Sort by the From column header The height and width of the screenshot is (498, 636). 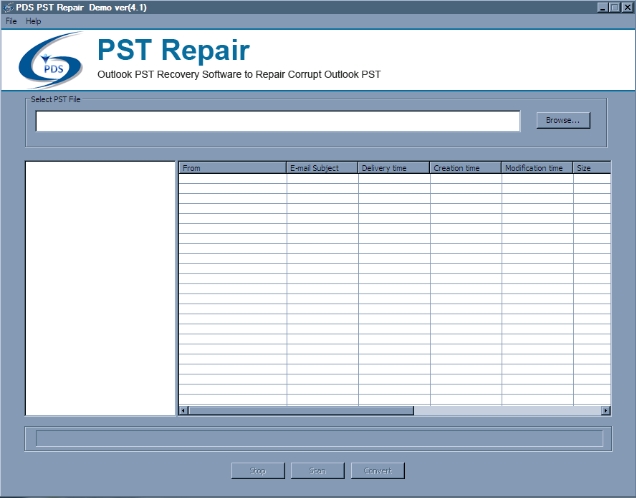point(232,168)
